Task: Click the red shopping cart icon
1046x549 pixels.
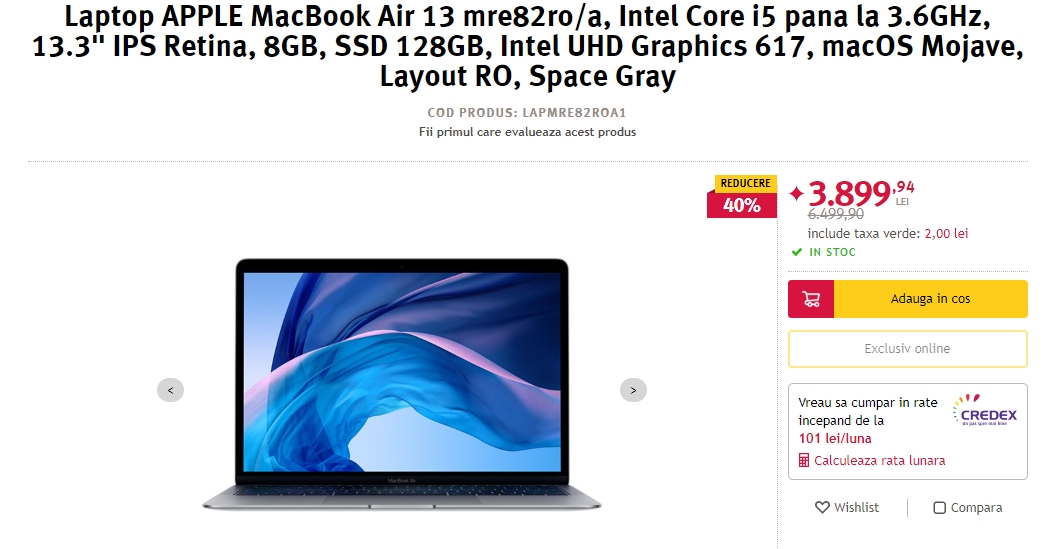Action: (811, 299)
